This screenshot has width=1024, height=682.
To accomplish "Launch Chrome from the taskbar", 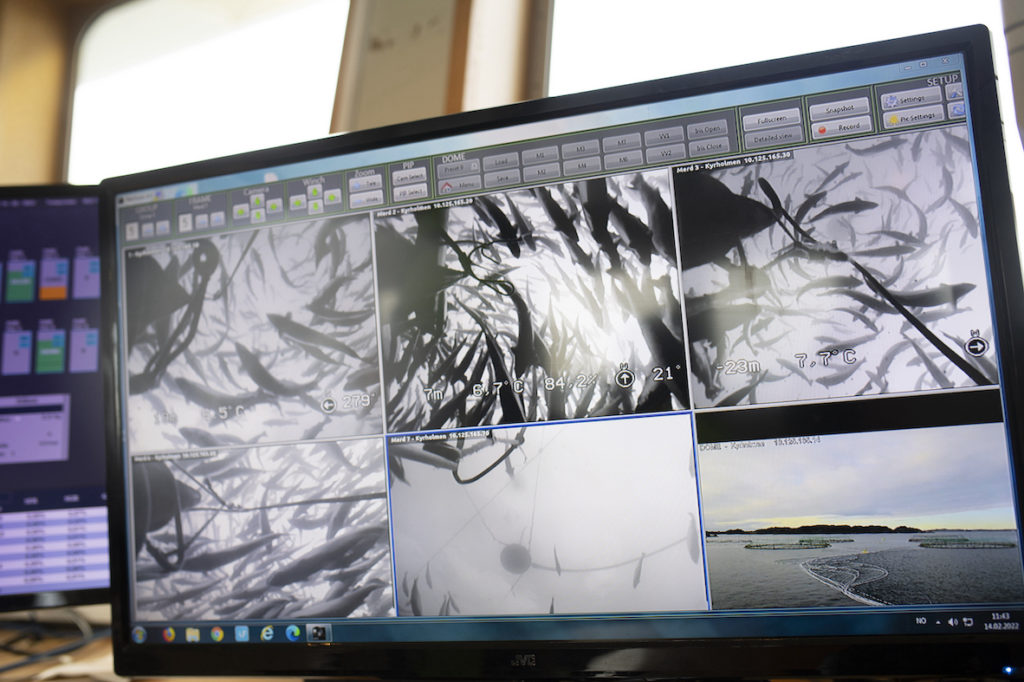I will (x=217, y=634).
